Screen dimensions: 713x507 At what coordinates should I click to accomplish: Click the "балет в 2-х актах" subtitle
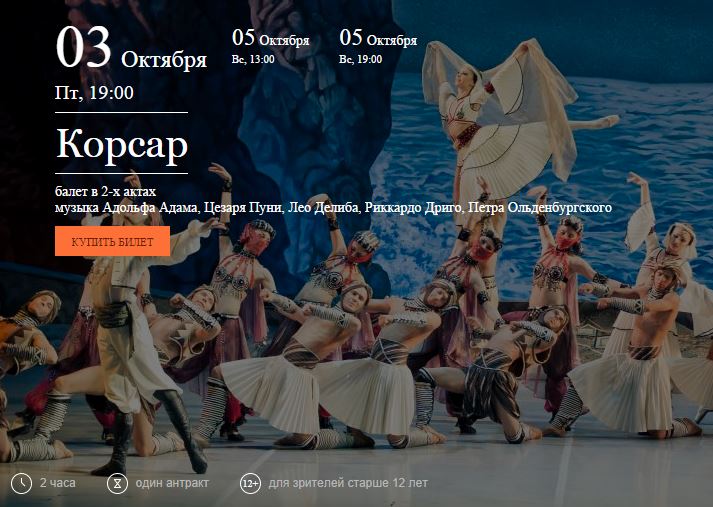coord(105,191)
